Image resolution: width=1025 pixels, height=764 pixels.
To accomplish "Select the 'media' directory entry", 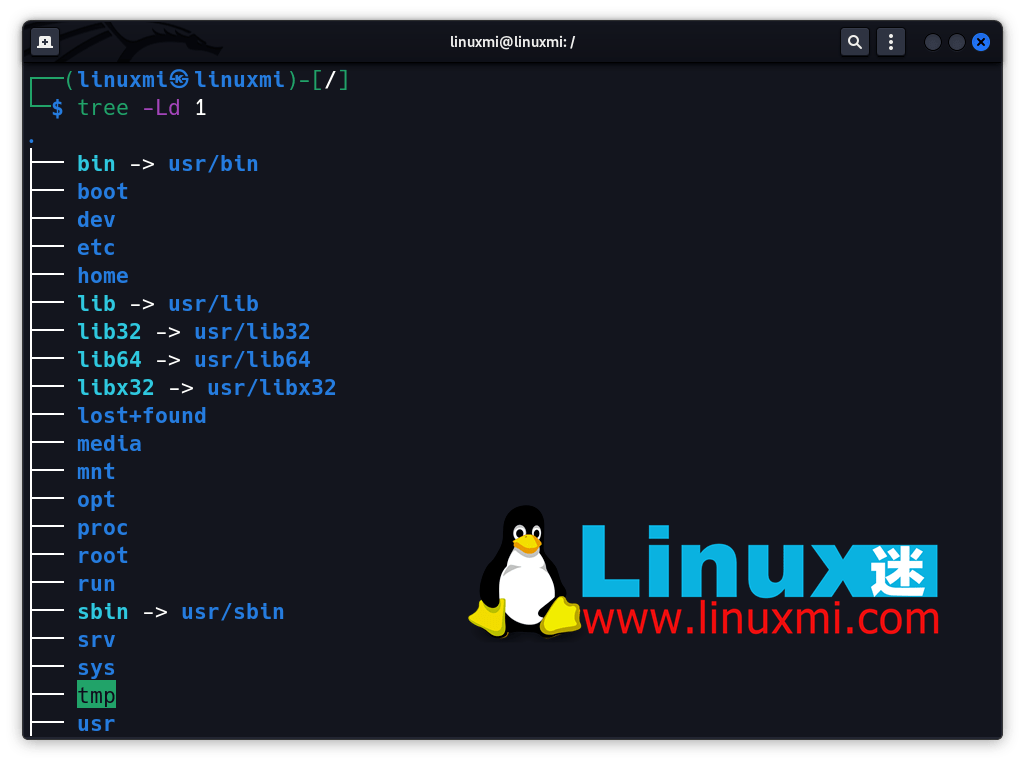I will [109, 444].
